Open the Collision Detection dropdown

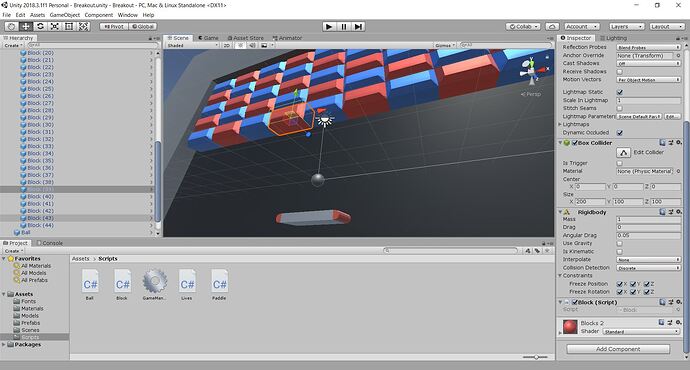pyautogui.click(x=648, y=268)
